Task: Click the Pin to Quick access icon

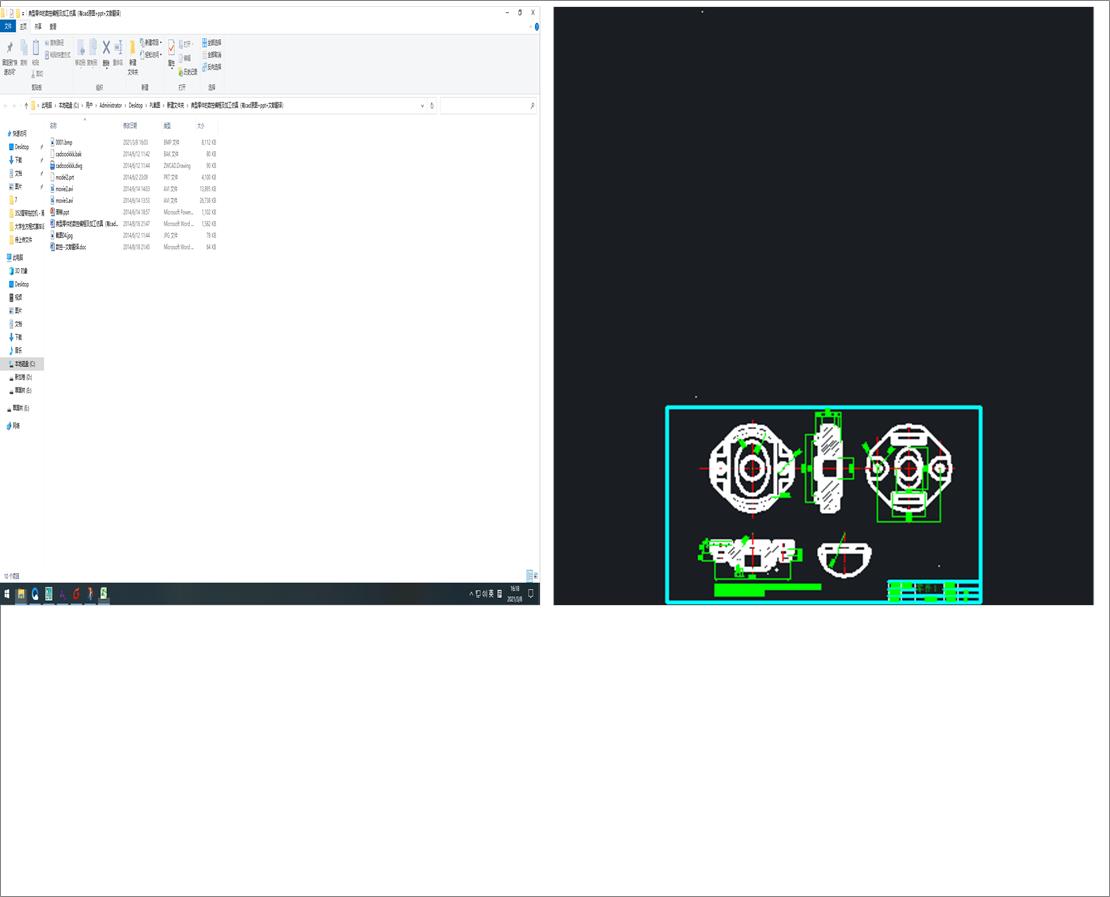Action: 10,48
